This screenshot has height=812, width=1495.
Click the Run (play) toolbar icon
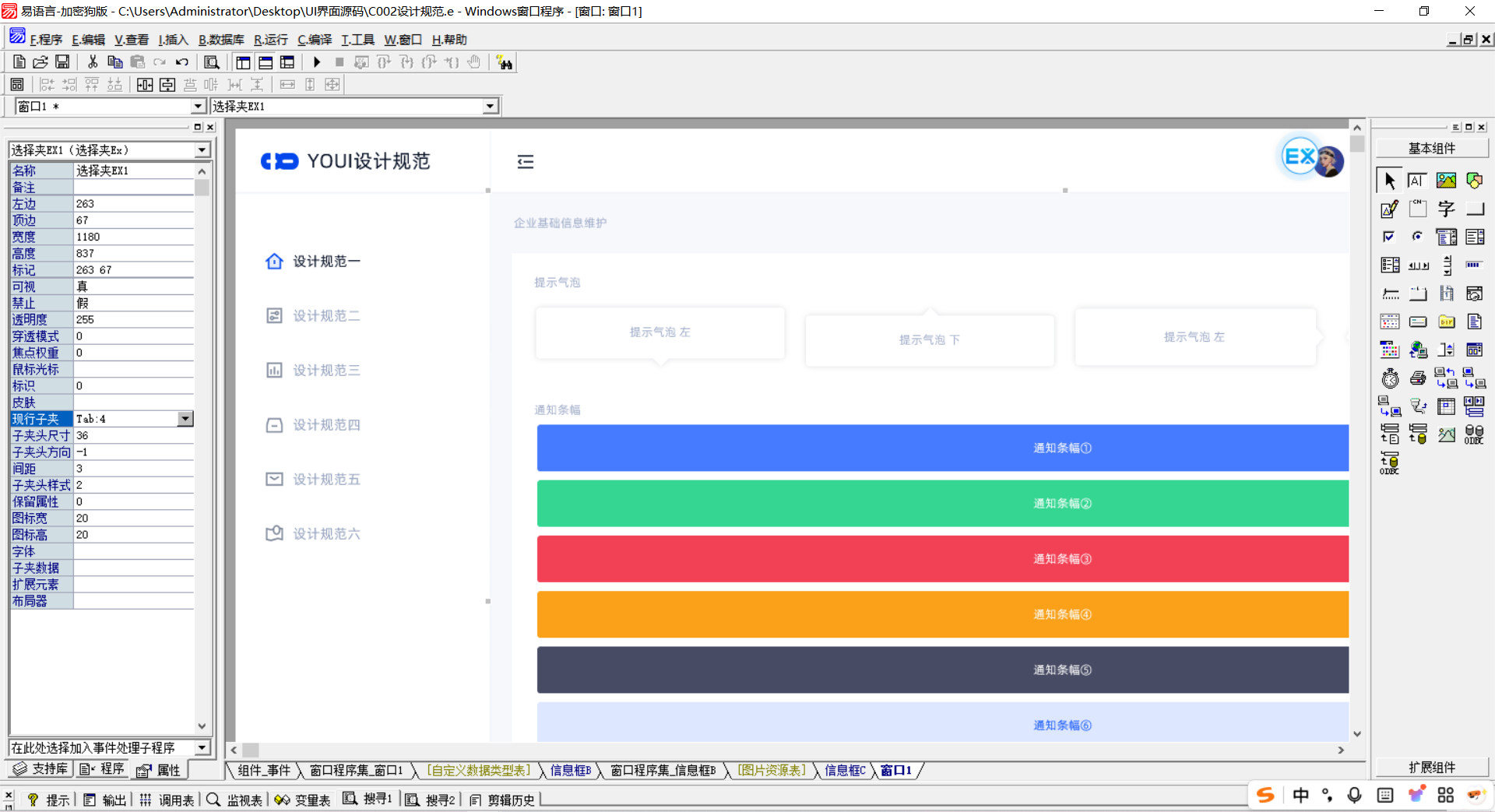pyautogui.click(x=317, y=62)
